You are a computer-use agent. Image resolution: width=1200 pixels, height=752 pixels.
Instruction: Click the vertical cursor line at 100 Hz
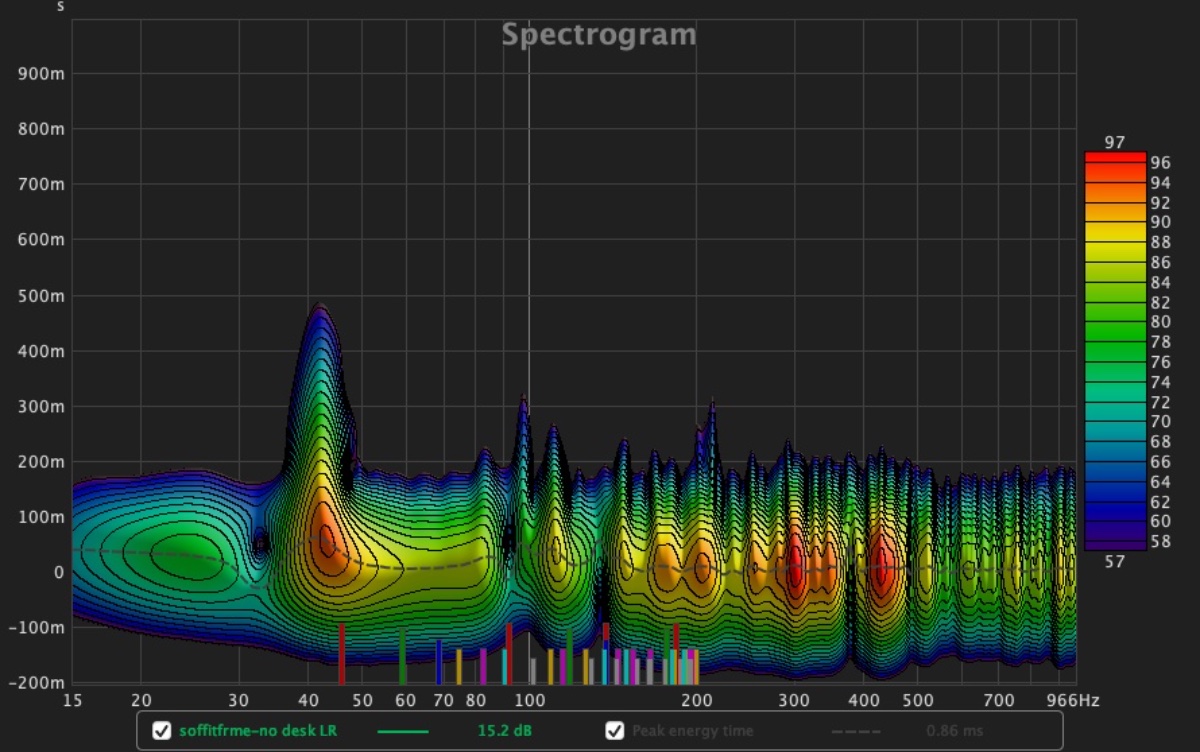click(x=529, y=250)
